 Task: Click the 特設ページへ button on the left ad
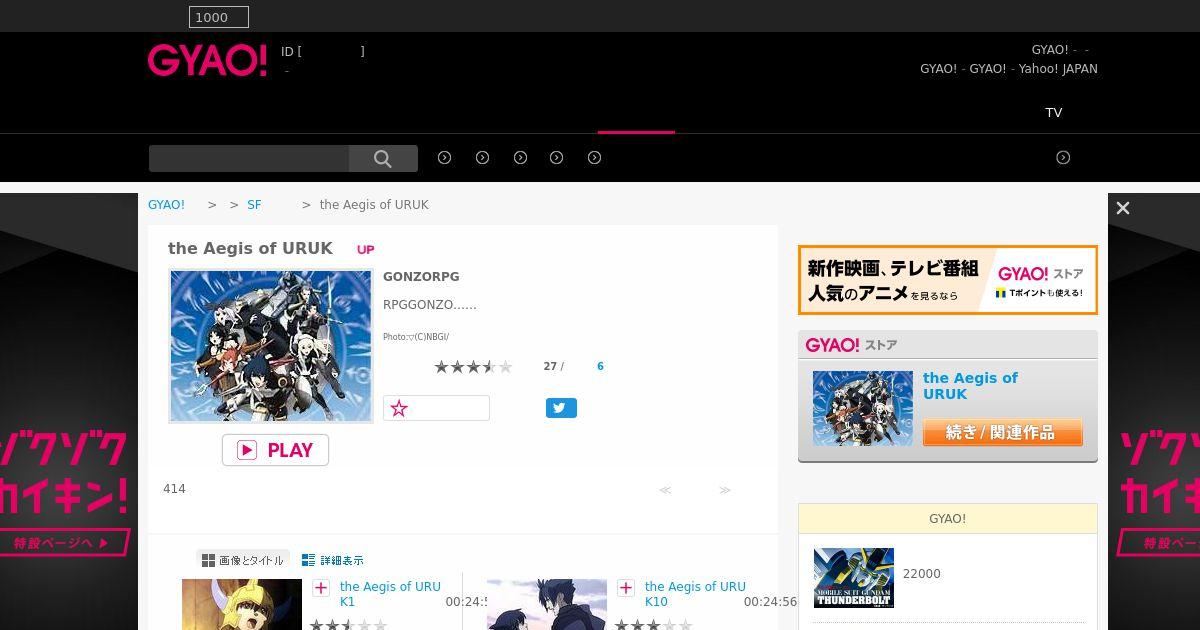(x=65, y=543)
